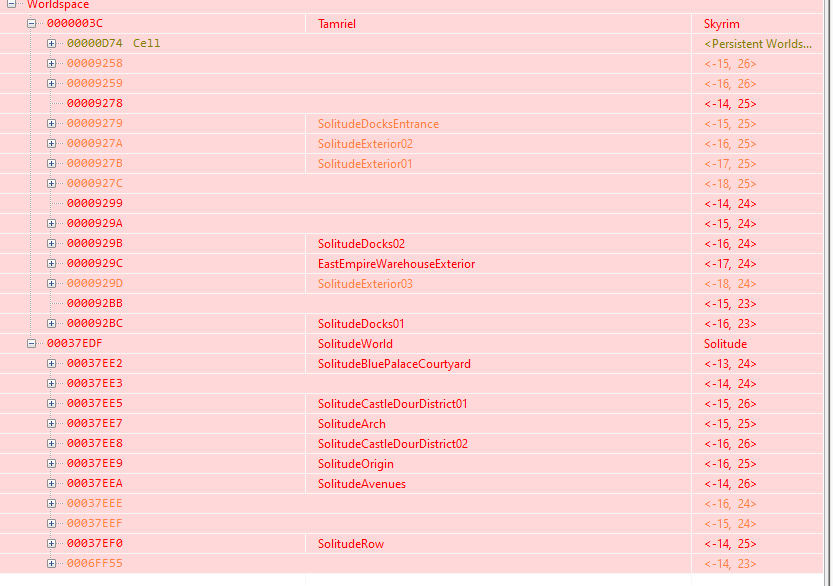Image resolution: width=833 pixels, height=586 pixels.
Task: Expand record 00009259
Action: click(x=52, y=83)
